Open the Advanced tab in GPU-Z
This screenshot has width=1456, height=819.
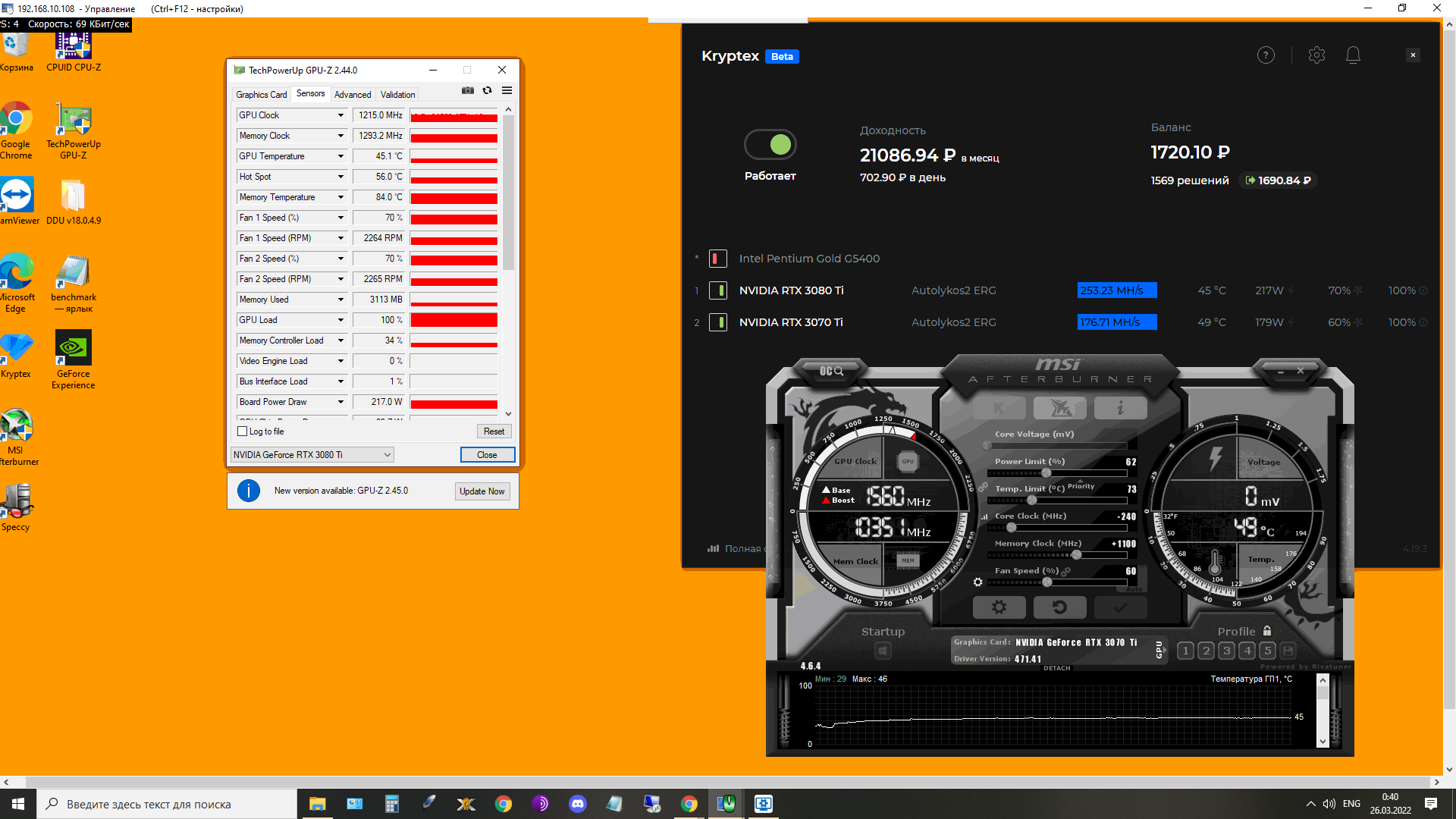pyautogui.click(x=353, y=95)
